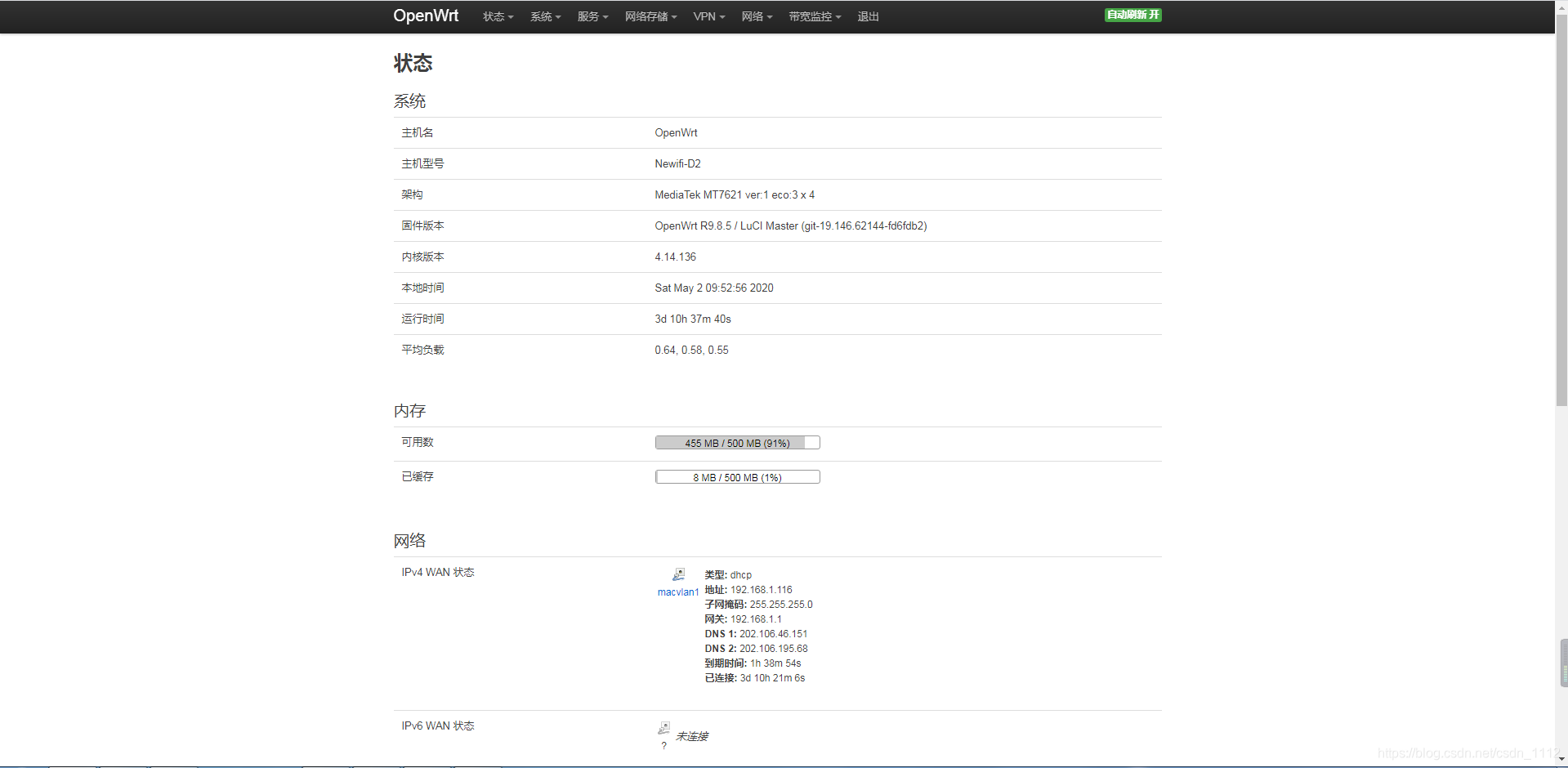
Task: Click the 已缓存 row label
Action: [417, 476]
